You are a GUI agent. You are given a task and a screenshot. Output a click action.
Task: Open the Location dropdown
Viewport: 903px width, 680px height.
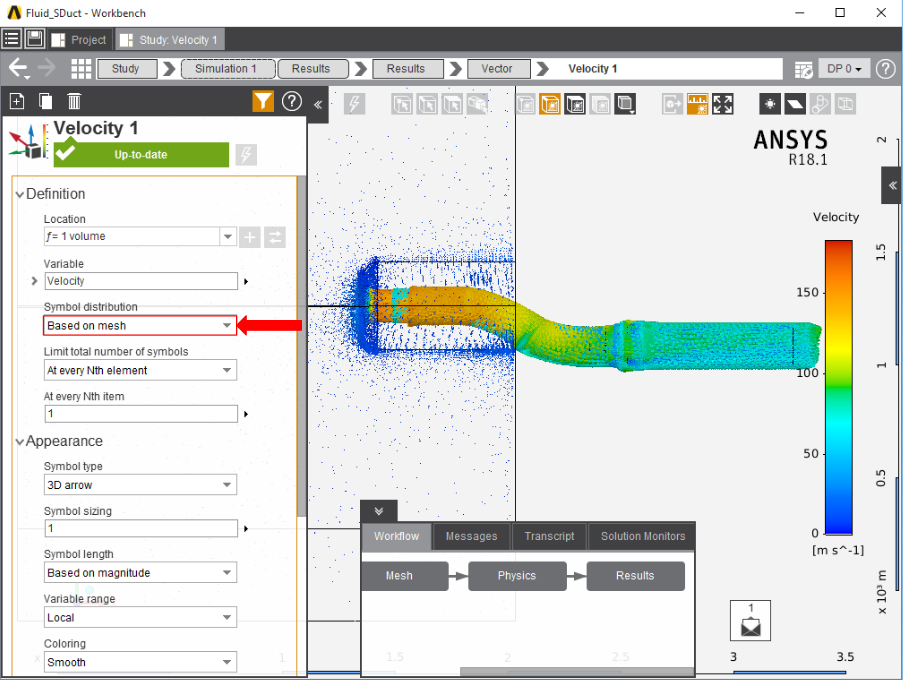click(228, 236)
